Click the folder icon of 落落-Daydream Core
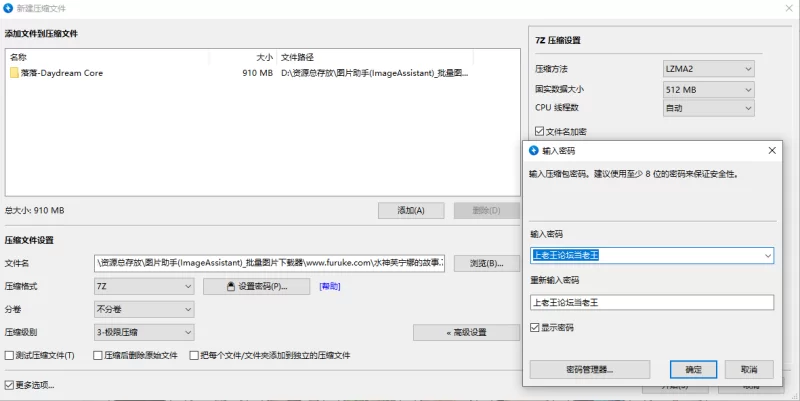The height and width of the screenshot is (401, 800). [14, 73]
